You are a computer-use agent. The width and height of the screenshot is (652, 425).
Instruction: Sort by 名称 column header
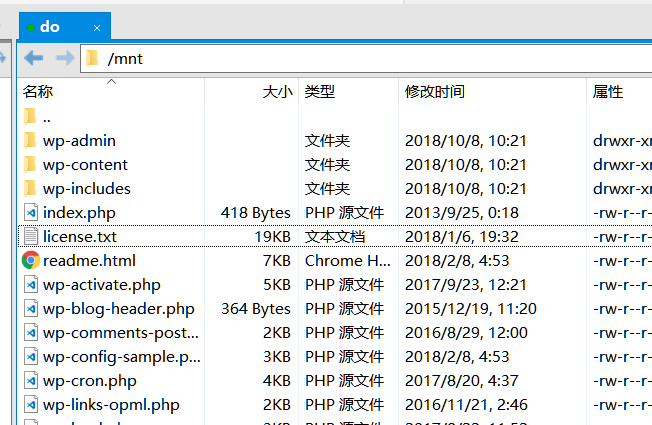click(38, 91)
